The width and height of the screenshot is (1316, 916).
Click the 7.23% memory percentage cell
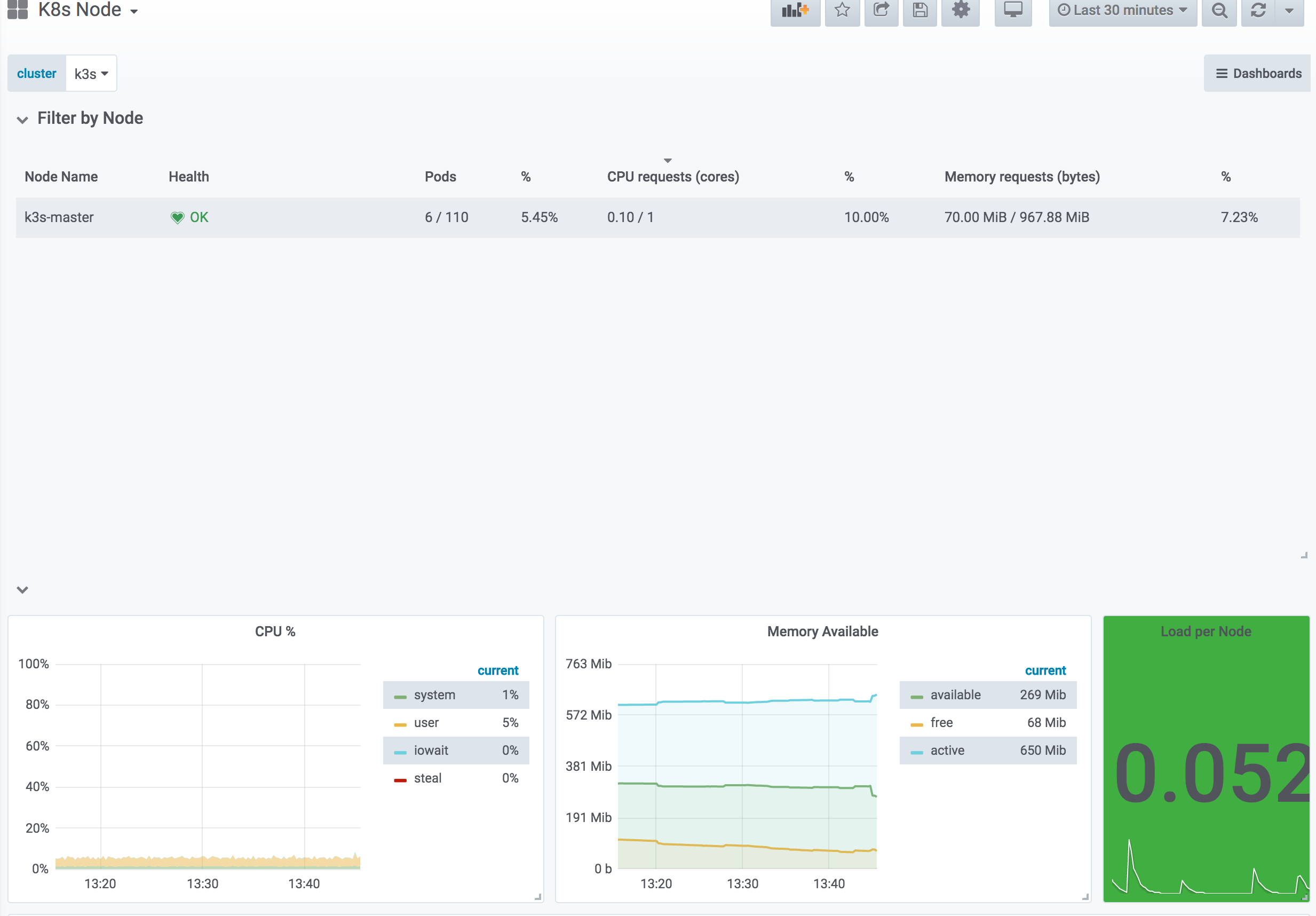pyautogui.click(x=1239, y=217)
